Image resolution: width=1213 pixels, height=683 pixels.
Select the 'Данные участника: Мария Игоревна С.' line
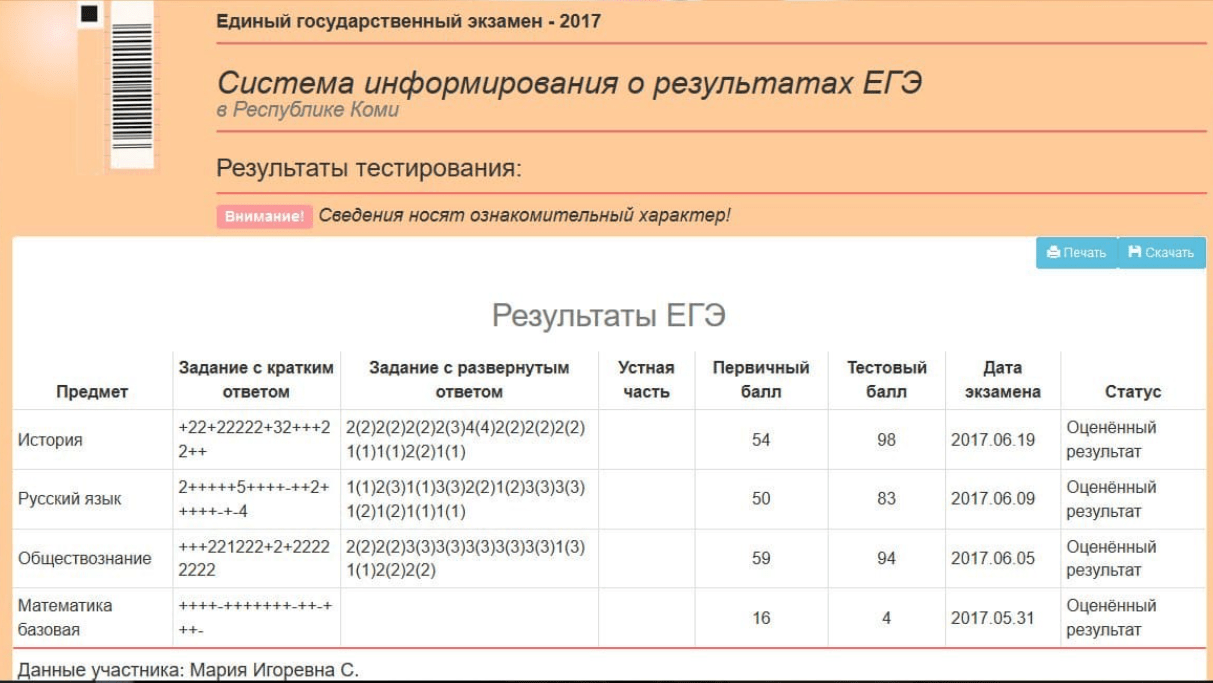click(x=188, y=669)
